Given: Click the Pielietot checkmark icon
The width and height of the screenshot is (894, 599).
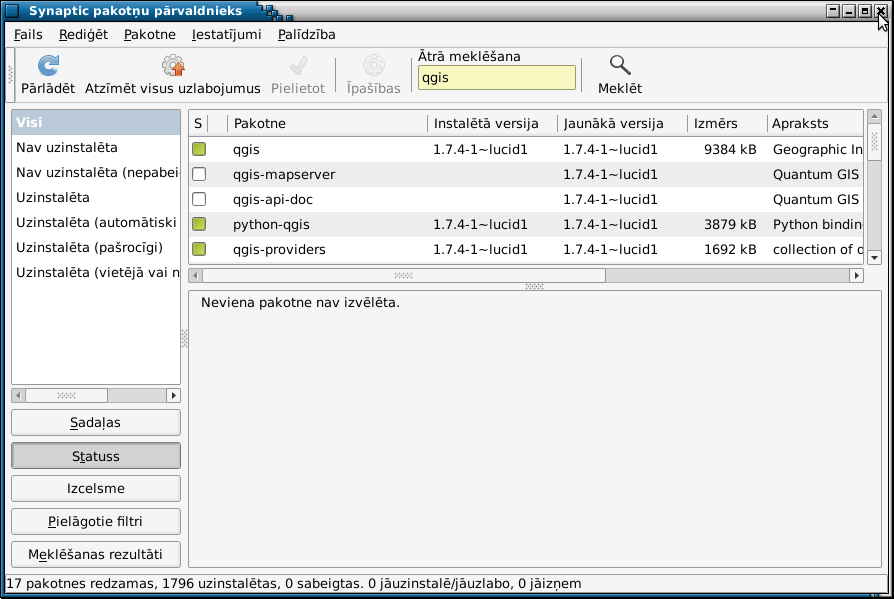Looking at the screenshot, I should tap(298, 66).
